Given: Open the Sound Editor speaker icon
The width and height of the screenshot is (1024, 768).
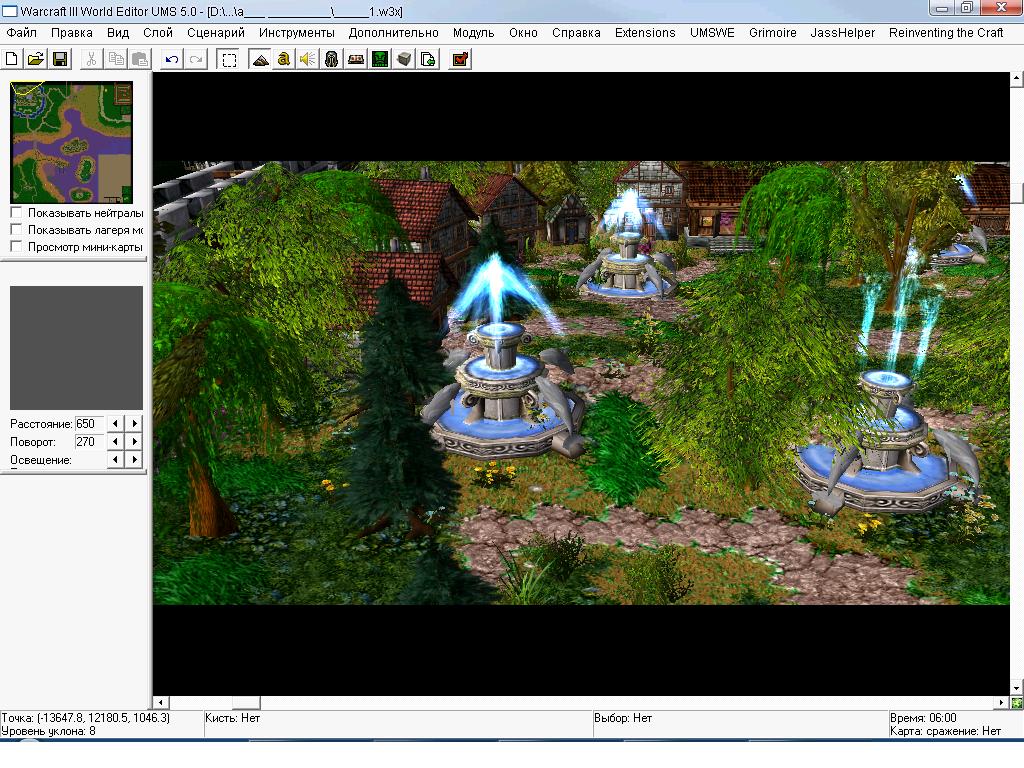Looking at the screenshot, I should pyautogui.click(x=308, y=59).
